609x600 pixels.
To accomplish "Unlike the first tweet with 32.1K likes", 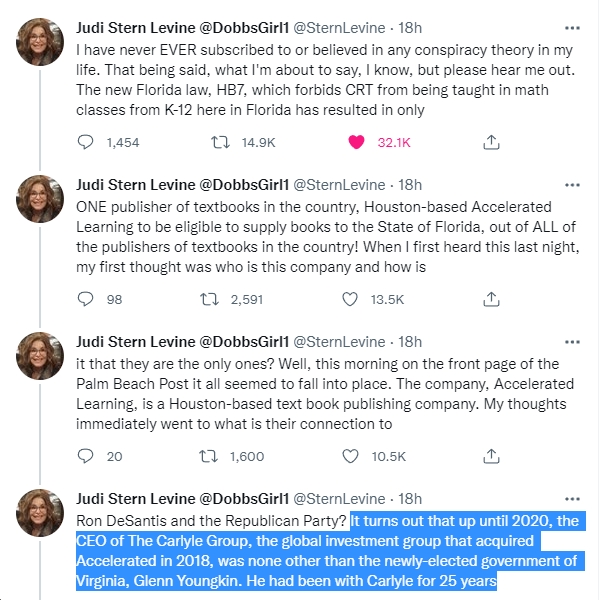I will coord(356,142).
